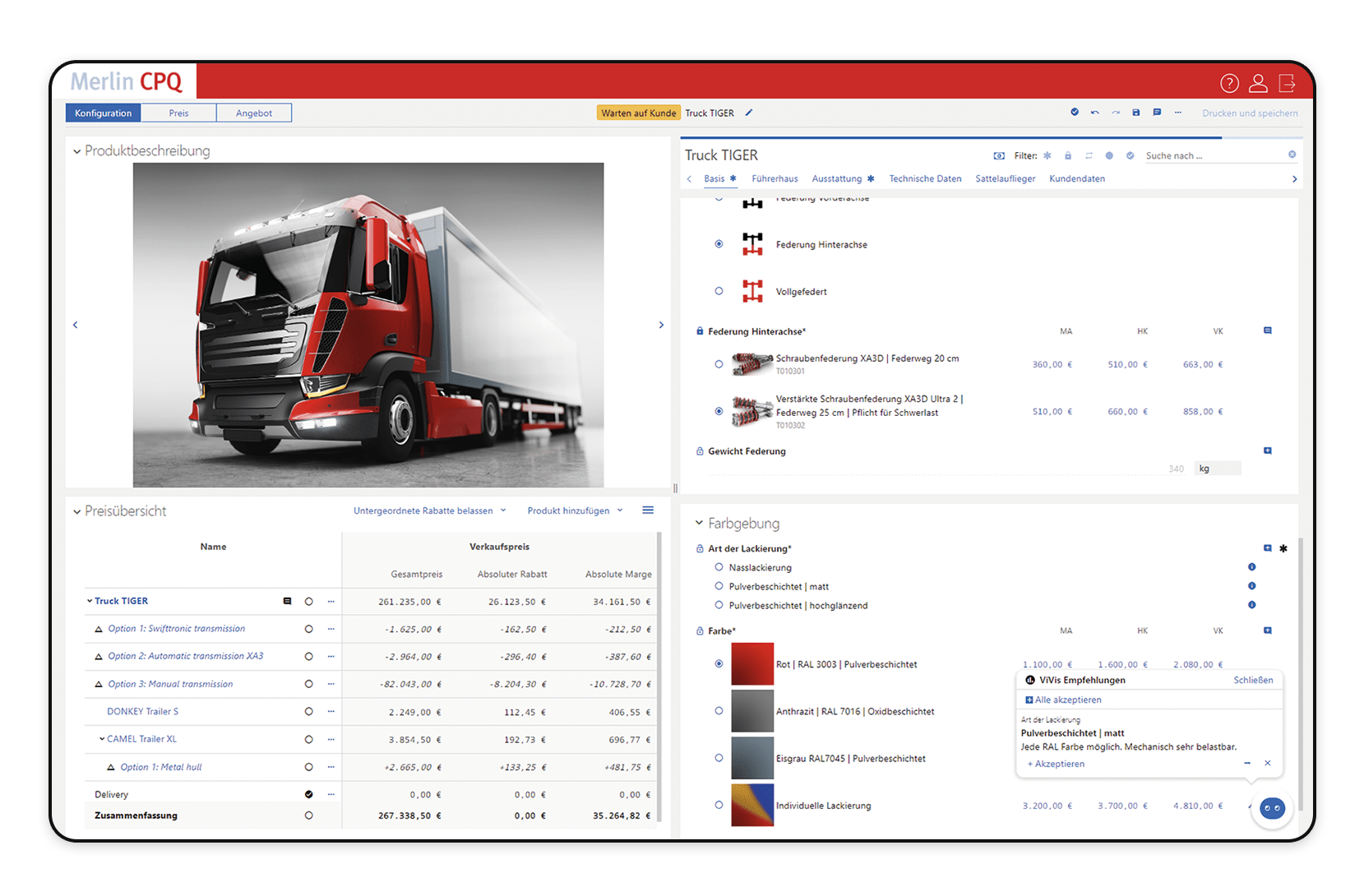This screenshot has height=896, width=1364.
Task: Open the more options ellipsis in top toolbar
Action: pos(1178,113)
